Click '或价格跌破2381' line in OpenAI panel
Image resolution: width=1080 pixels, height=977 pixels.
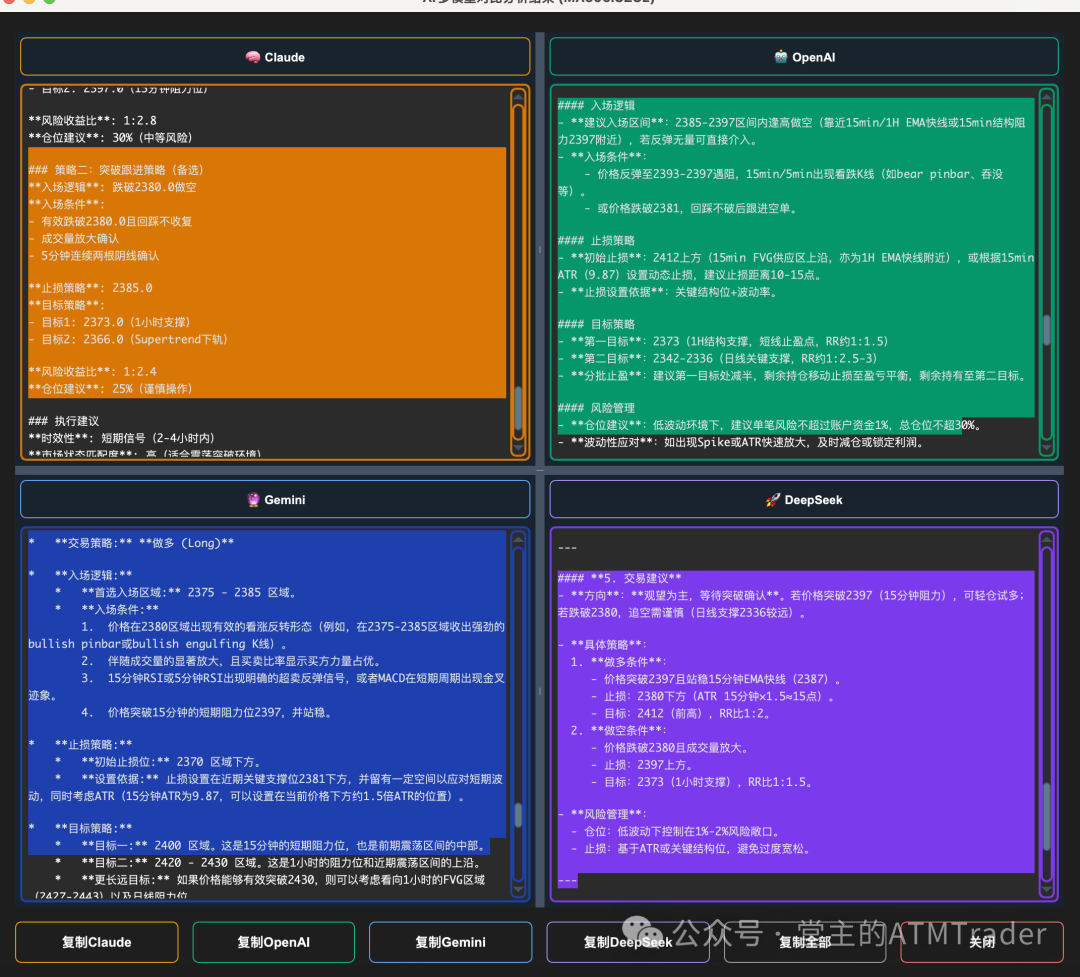pyautogui.click(x=691, y=208)
